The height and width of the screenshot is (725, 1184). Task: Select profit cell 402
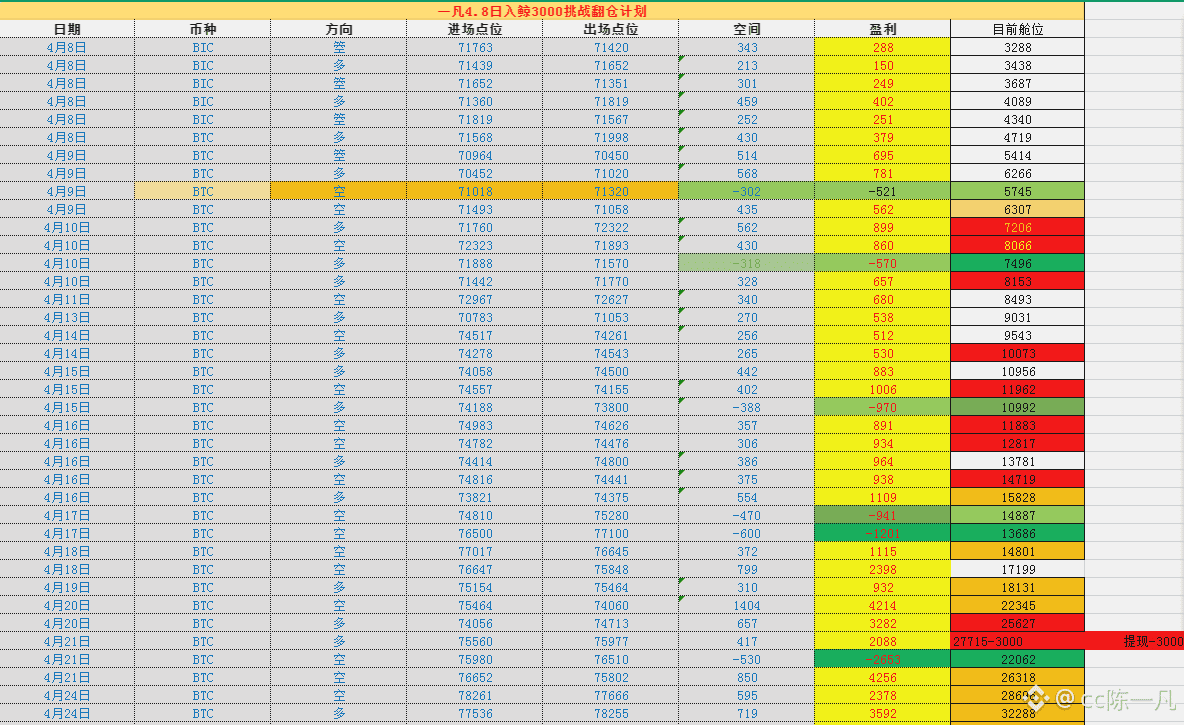pos(882,101)
